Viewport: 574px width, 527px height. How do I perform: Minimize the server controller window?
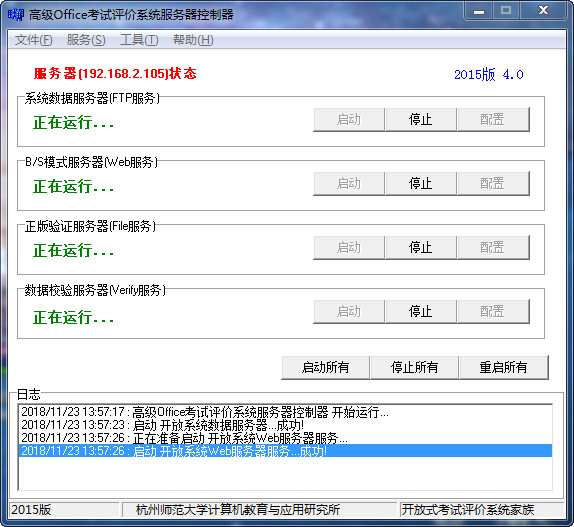click(478, 11)
